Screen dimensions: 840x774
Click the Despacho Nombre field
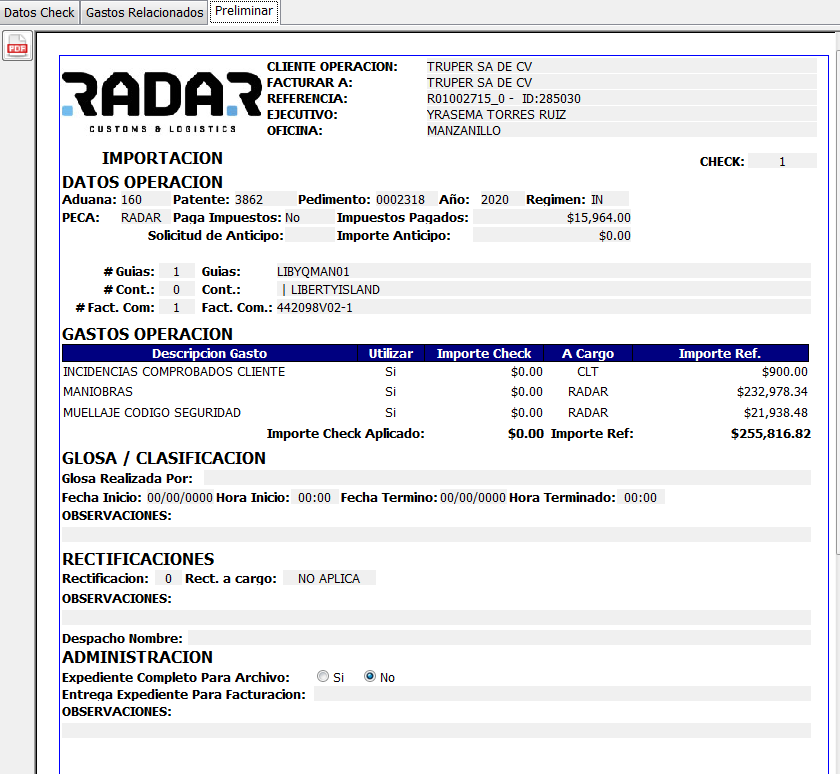[x=499, y=638]
